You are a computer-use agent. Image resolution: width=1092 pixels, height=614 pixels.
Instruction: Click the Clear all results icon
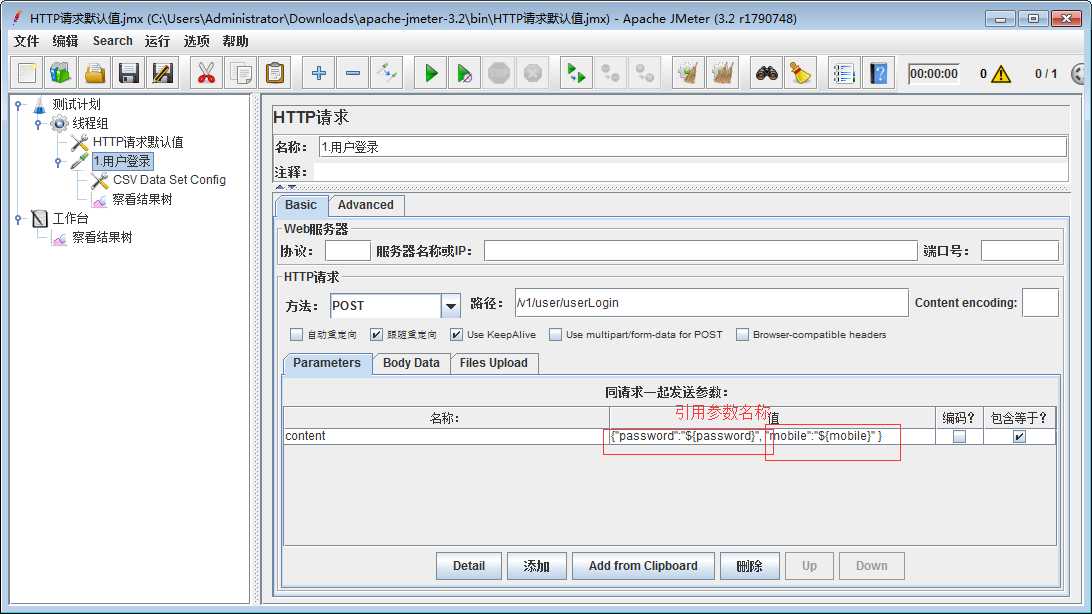(722, 73)
